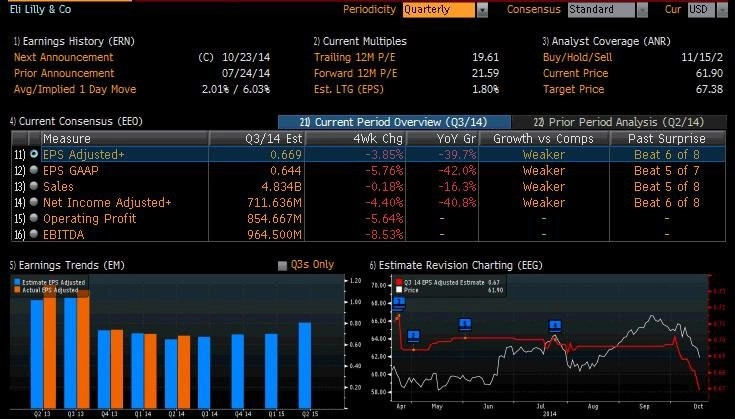Click the topmost blue event marker in early April

[x=399, y=301]
